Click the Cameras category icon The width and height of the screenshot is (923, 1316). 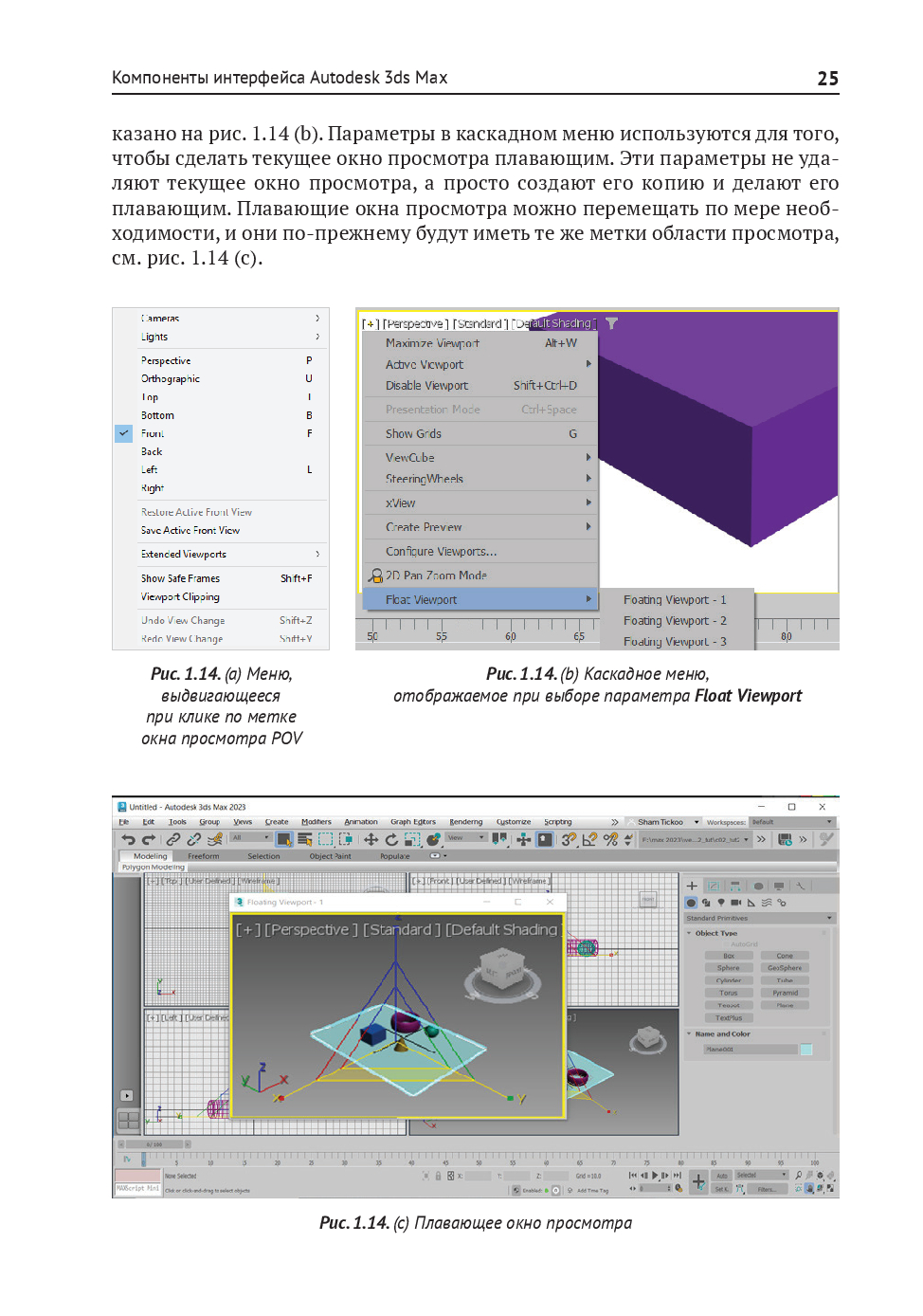coord(736,903)
